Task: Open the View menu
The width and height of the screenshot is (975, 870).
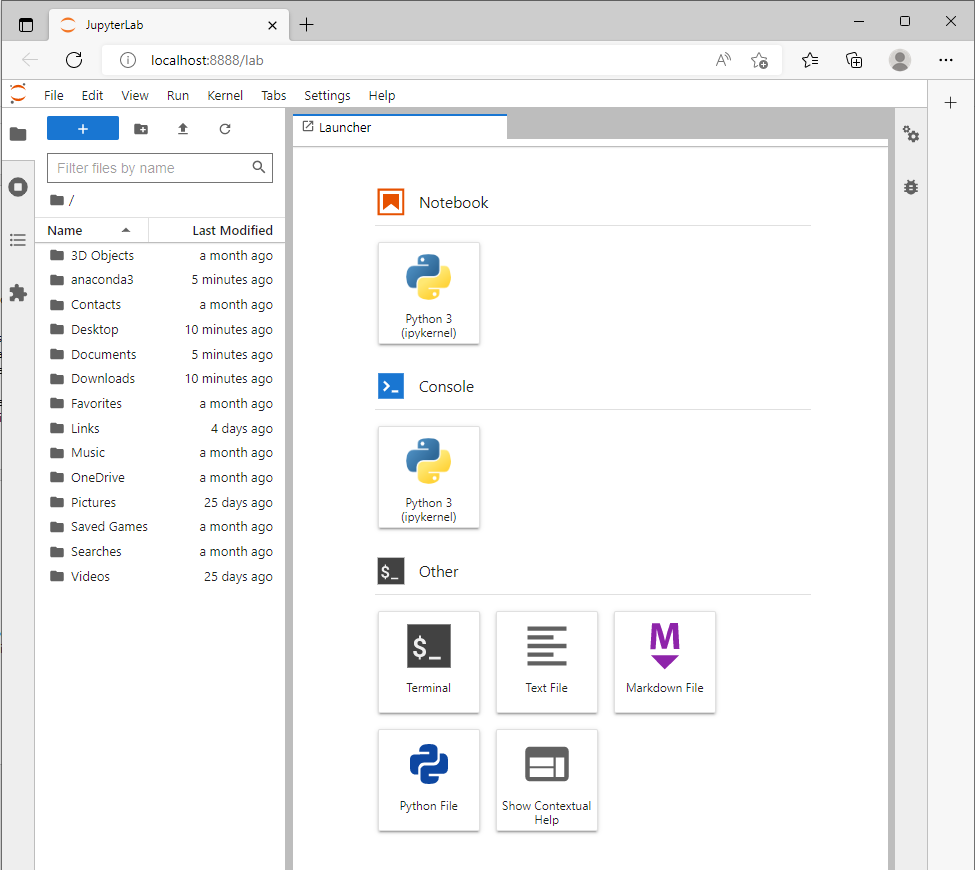Action: point(135,95)
